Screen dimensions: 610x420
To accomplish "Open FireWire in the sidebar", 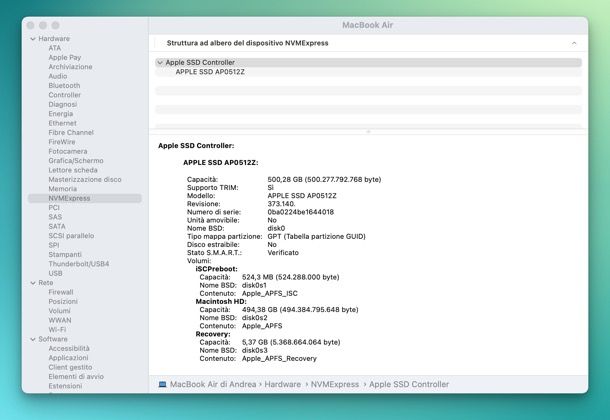I will click(x=62, y=142).
